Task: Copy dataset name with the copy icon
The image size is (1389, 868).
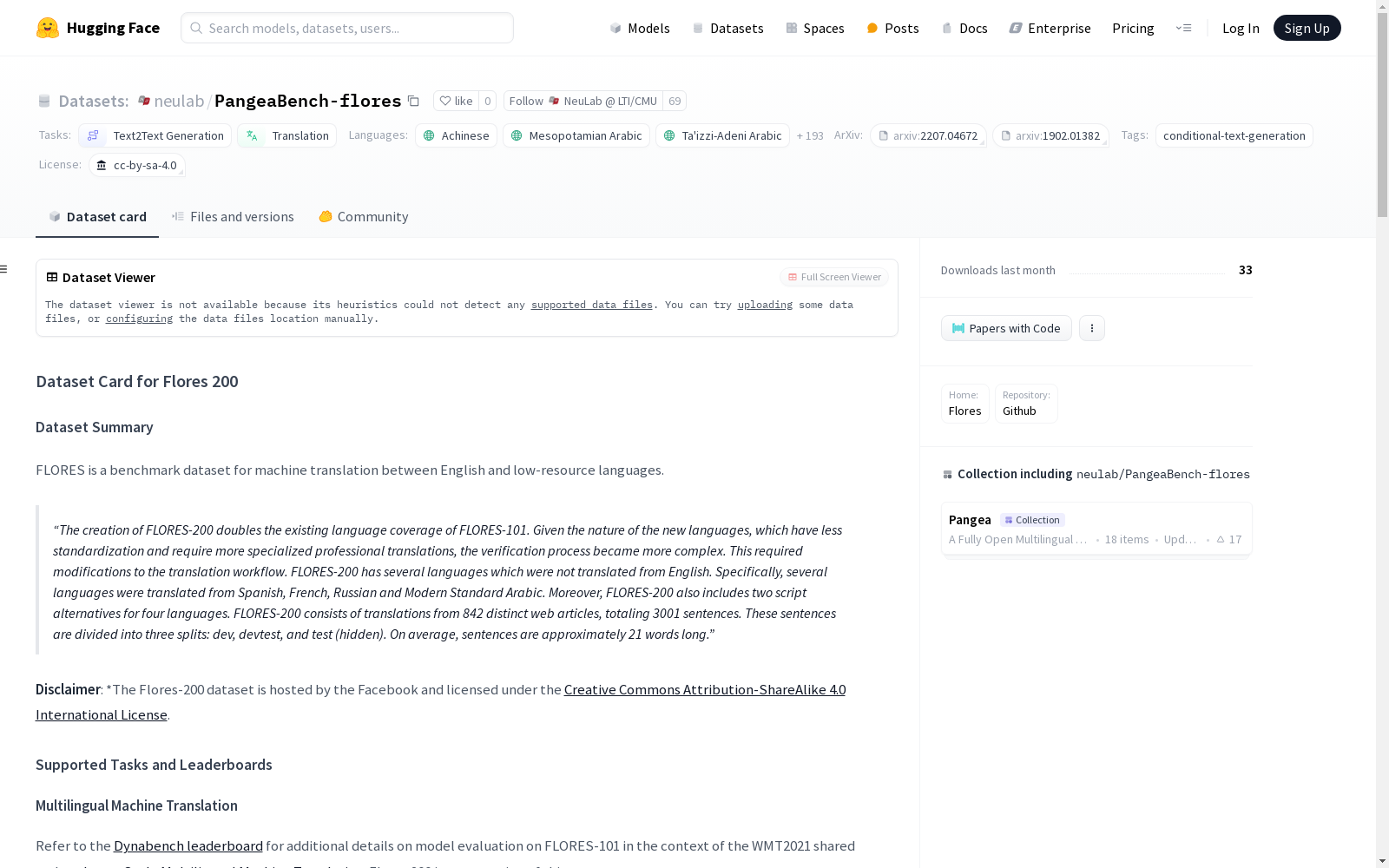Action: pyautogui.click(x=414, y=102)
